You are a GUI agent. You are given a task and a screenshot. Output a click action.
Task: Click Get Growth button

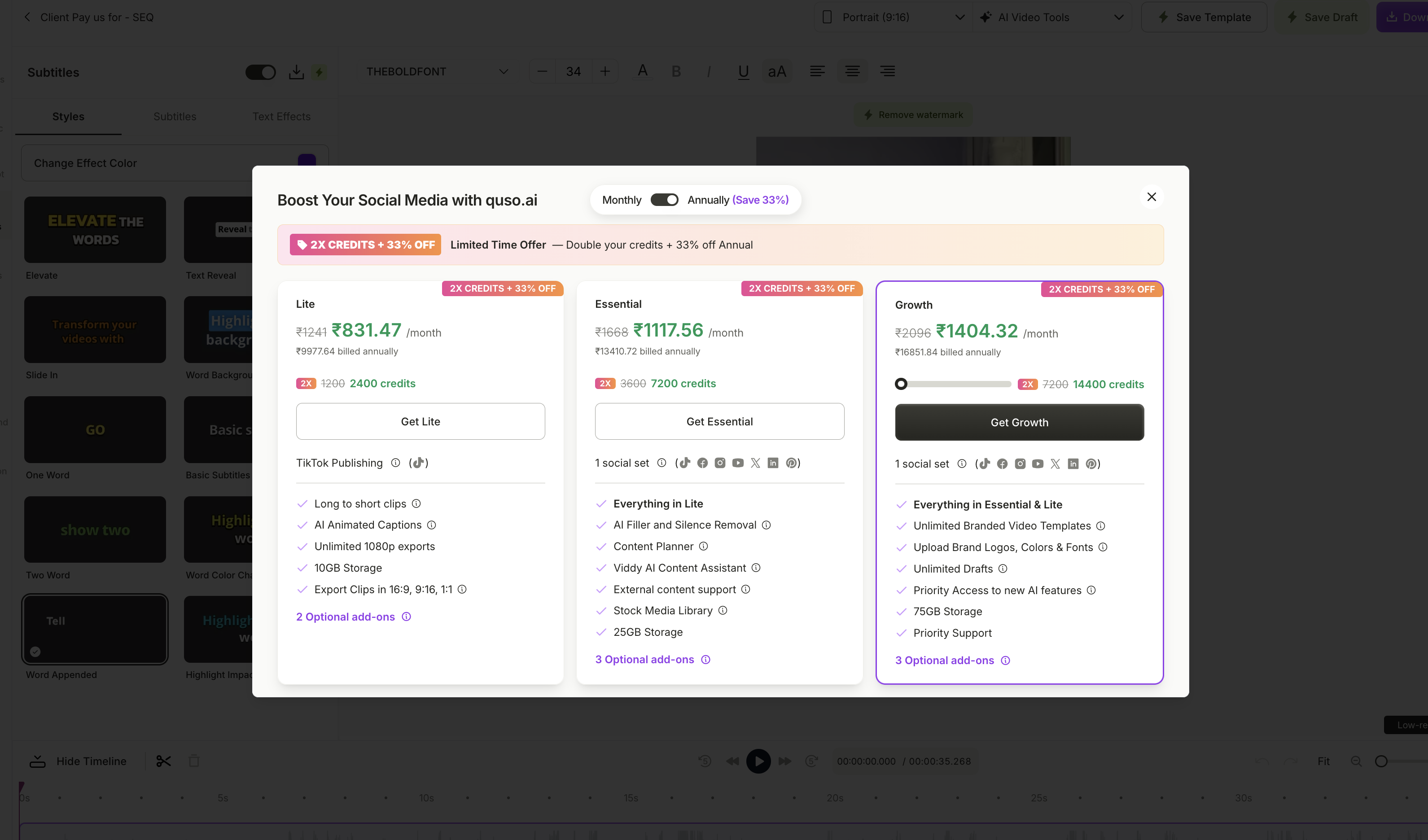[x=1020, y=422]
